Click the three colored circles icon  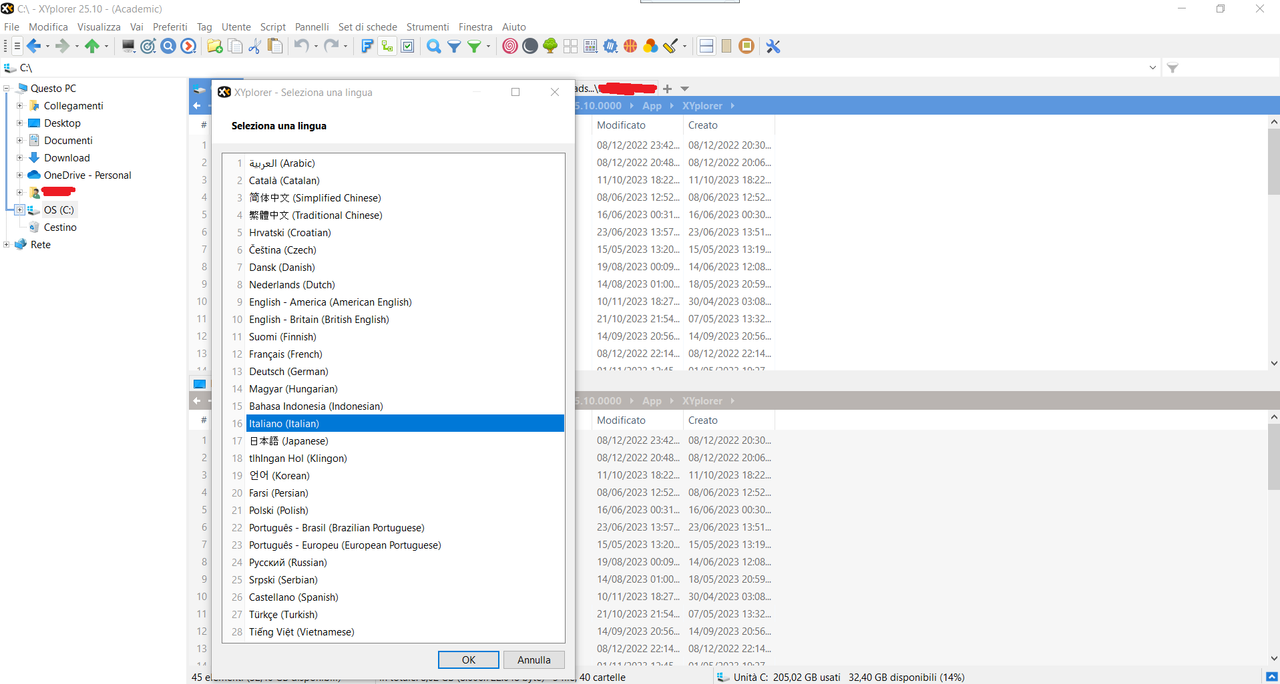(x=650, y=46)
